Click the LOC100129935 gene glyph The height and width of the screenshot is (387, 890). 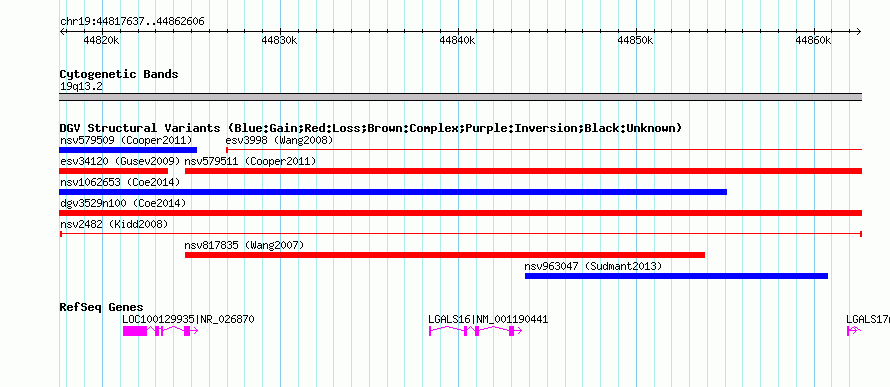(x=160, y=331)
